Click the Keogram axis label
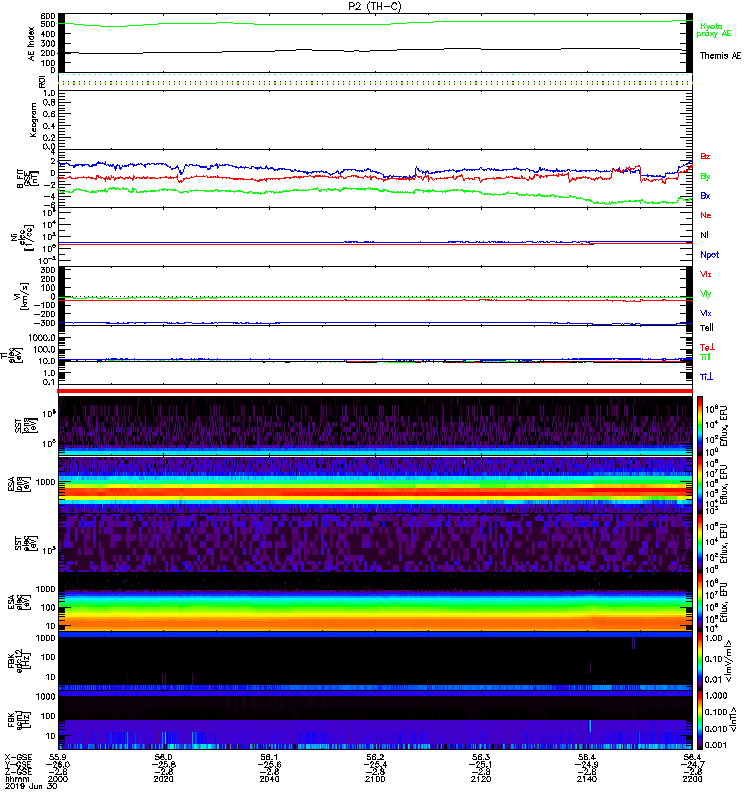This screenshot has width=750, height=800. (x=33, y=120)
